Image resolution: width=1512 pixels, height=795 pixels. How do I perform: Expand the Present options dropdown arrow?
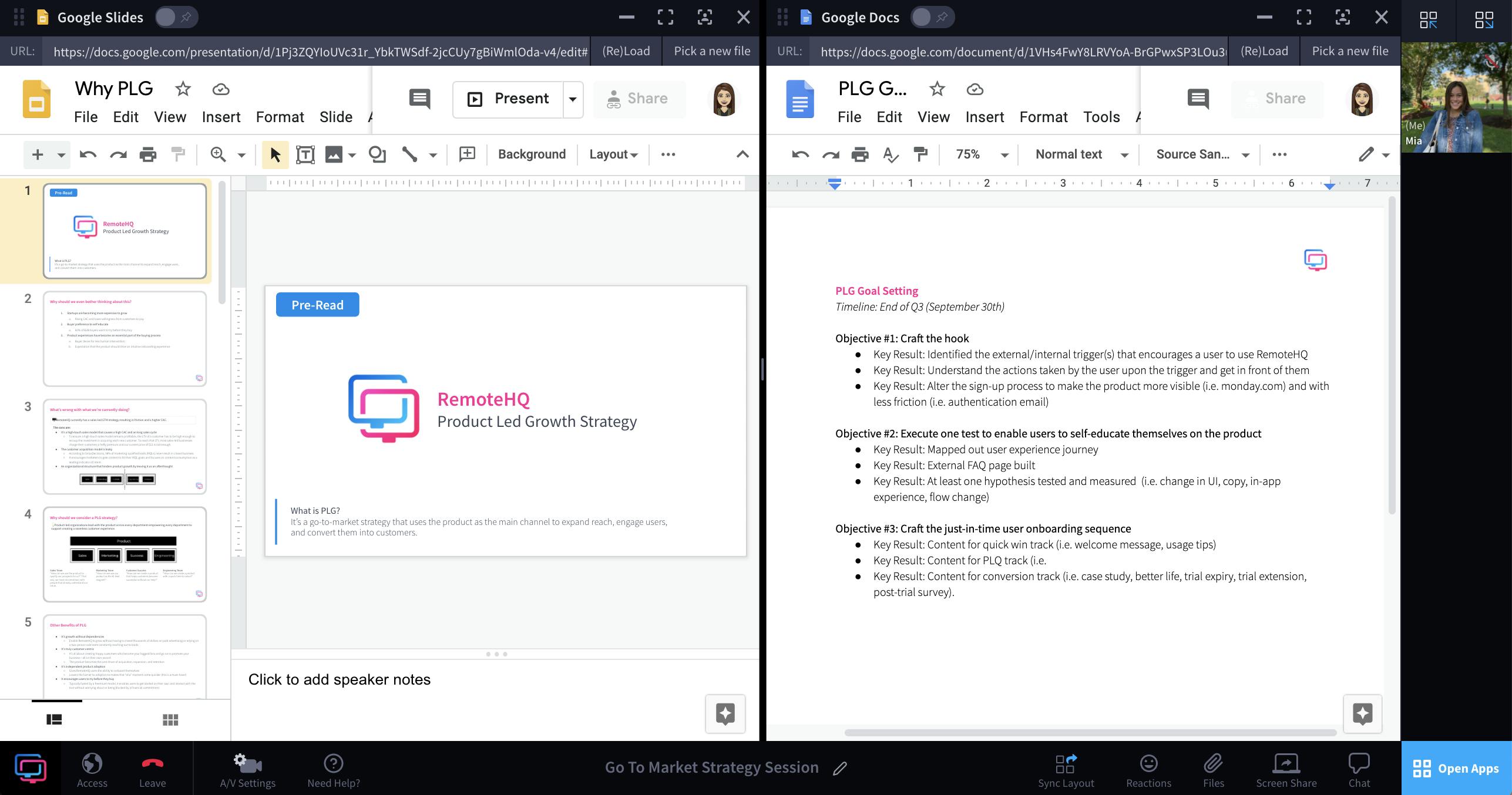pyautogui.click(x=573, y=99)
